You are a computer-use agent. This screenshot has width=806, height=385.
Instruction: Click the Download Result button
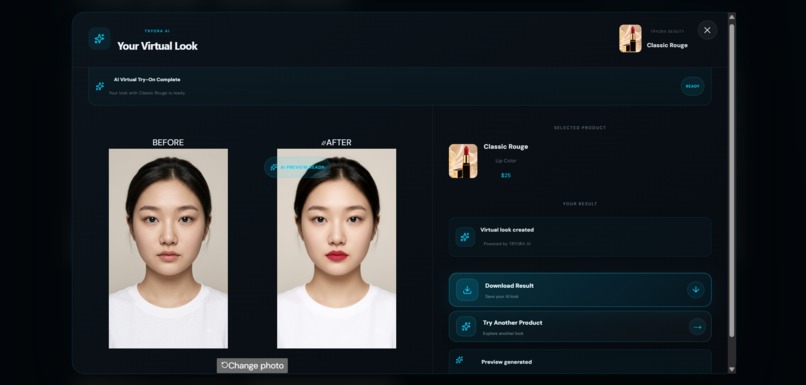click(x=580, y=290)
